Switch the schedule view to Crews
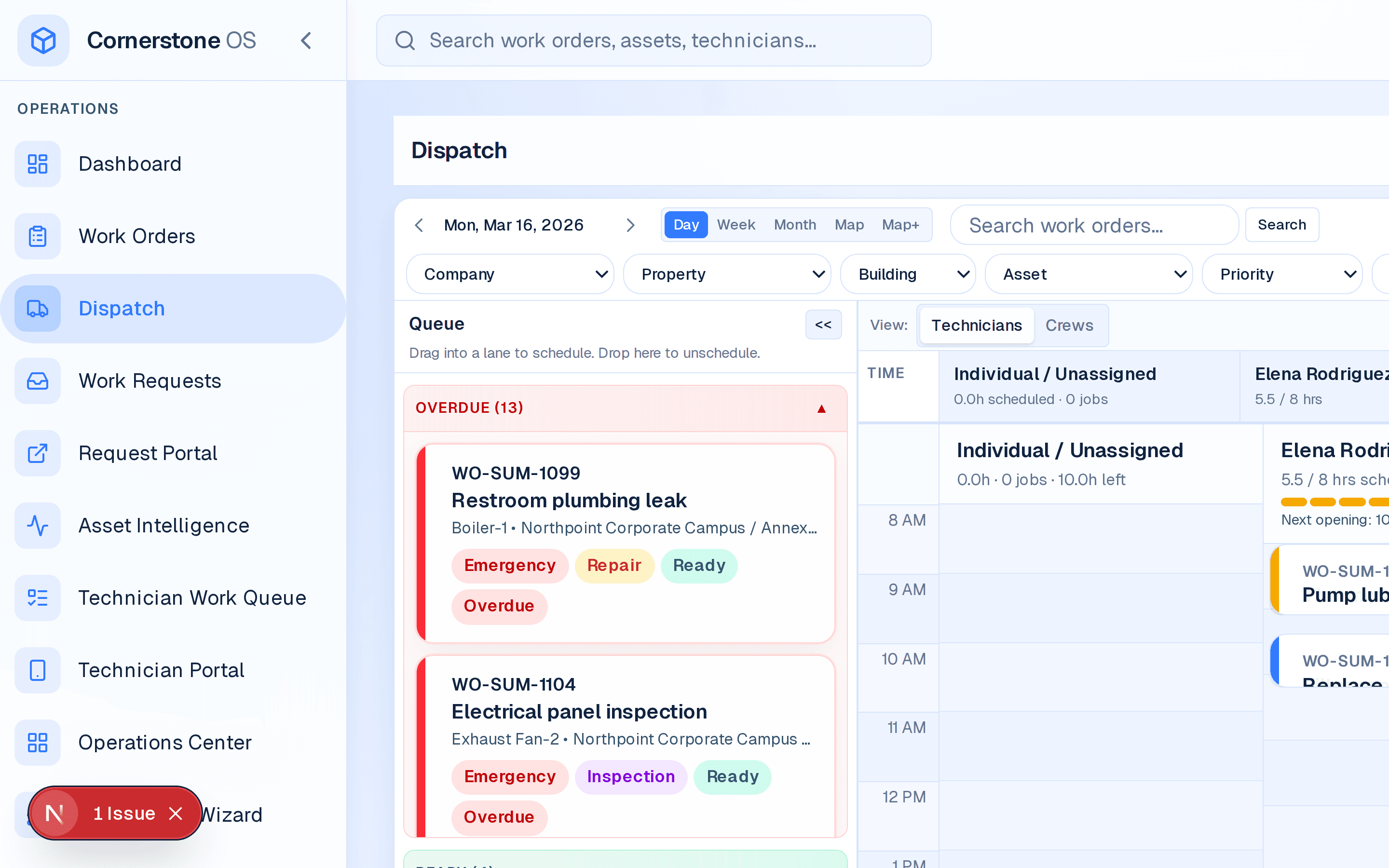 [1070, 325]
